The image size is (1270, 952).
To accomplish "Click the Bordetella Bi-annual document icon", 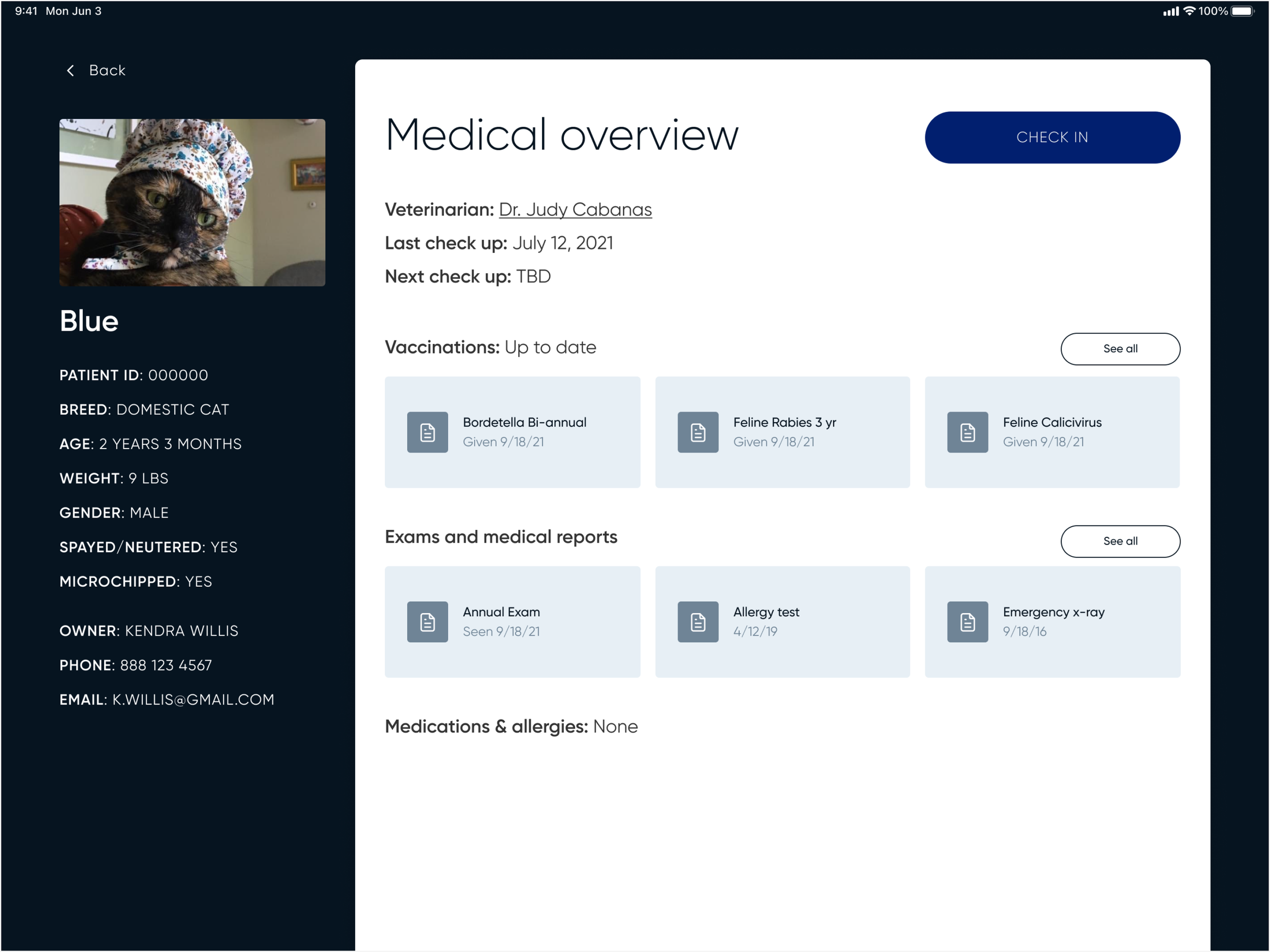I will coord(427,432).
